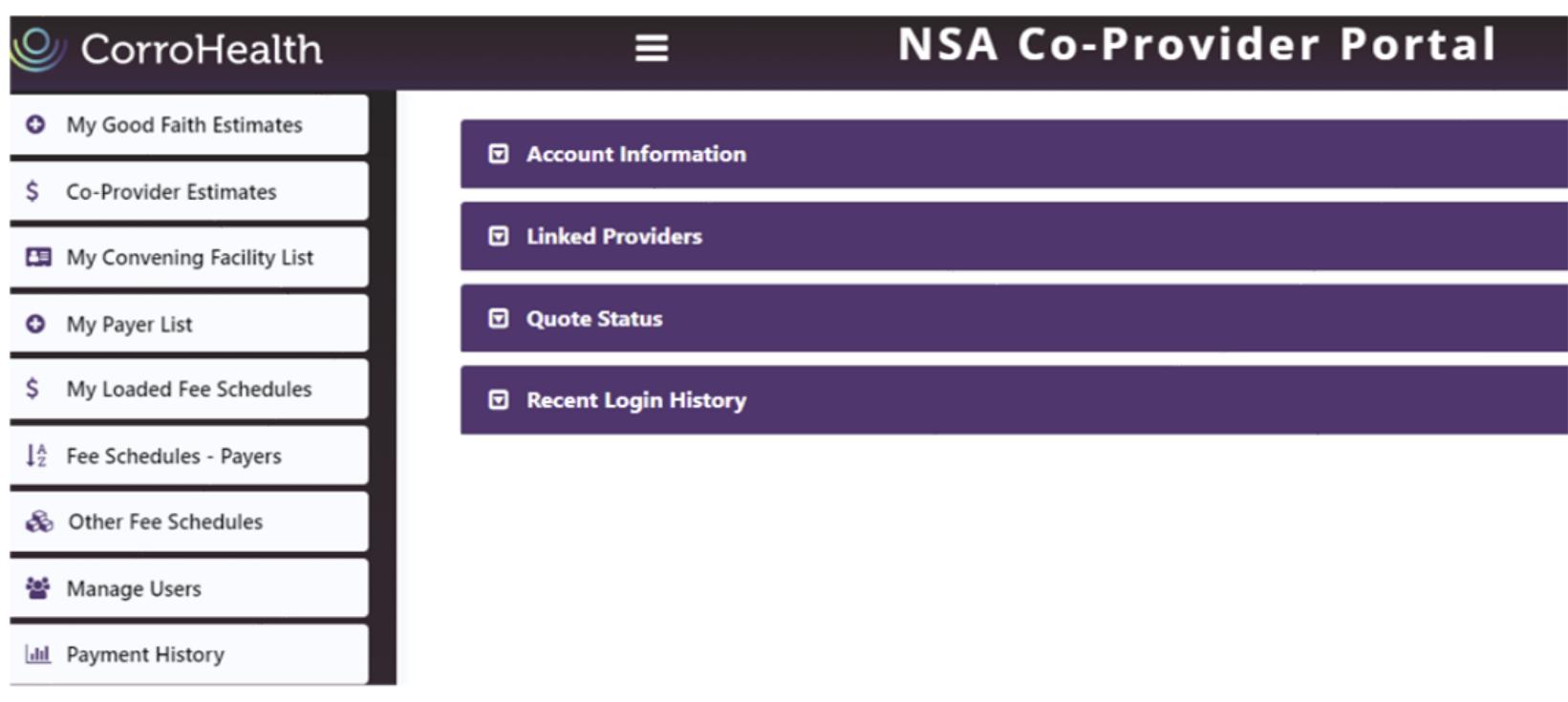Viewport: 1568px width, 702px height.
Task: Open My Loaded Fee Schedules menu item
Action: coord(188,389)
